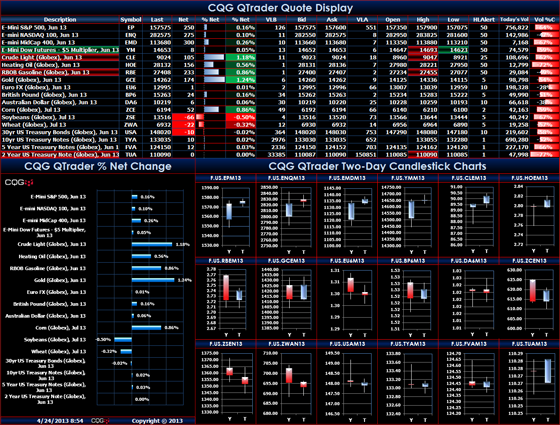Click the CQG logo in the footer bar
560x425 pixels.
pos(100,421)
